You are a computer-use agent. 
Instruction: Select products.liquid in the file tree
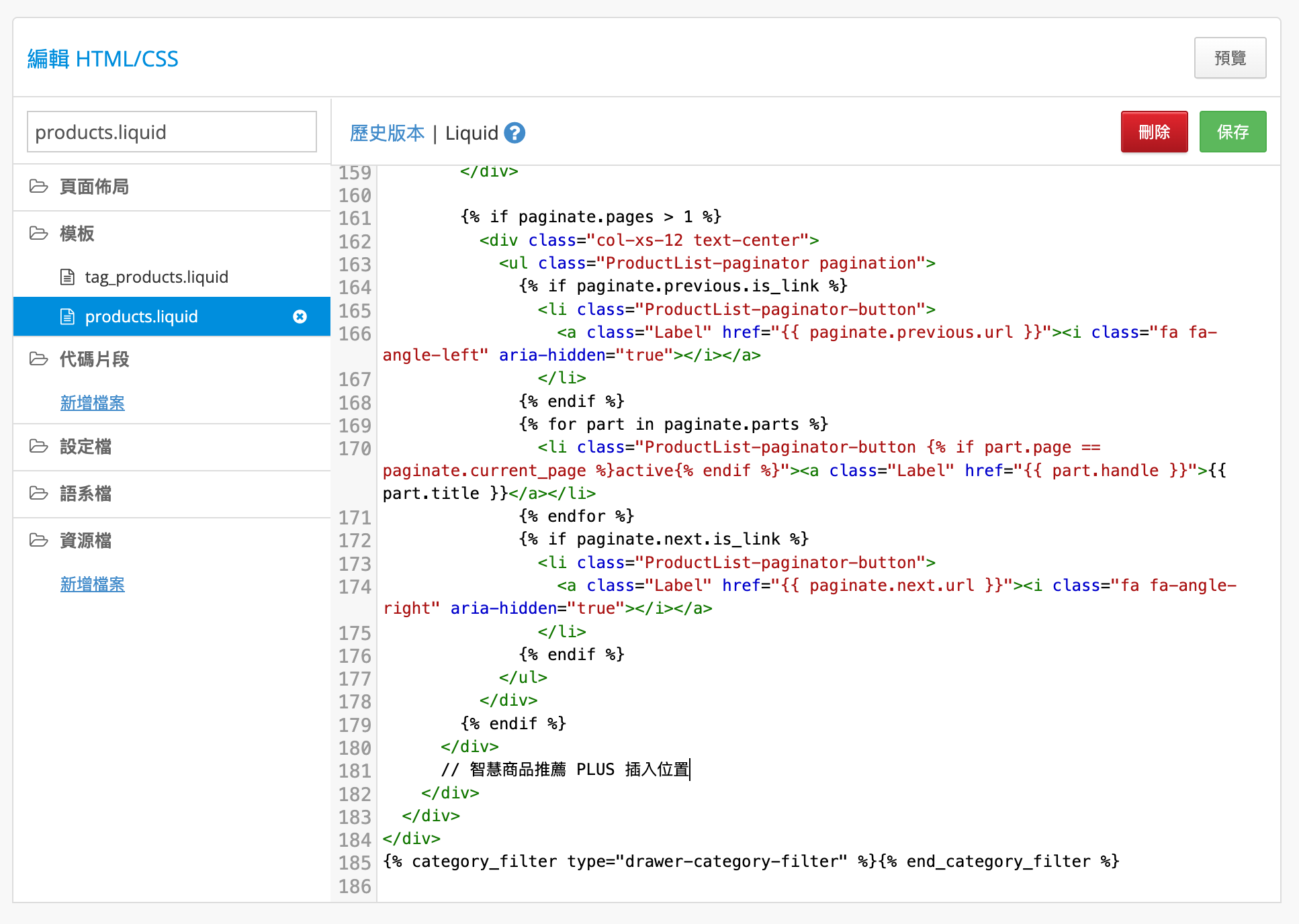point(141,316)
